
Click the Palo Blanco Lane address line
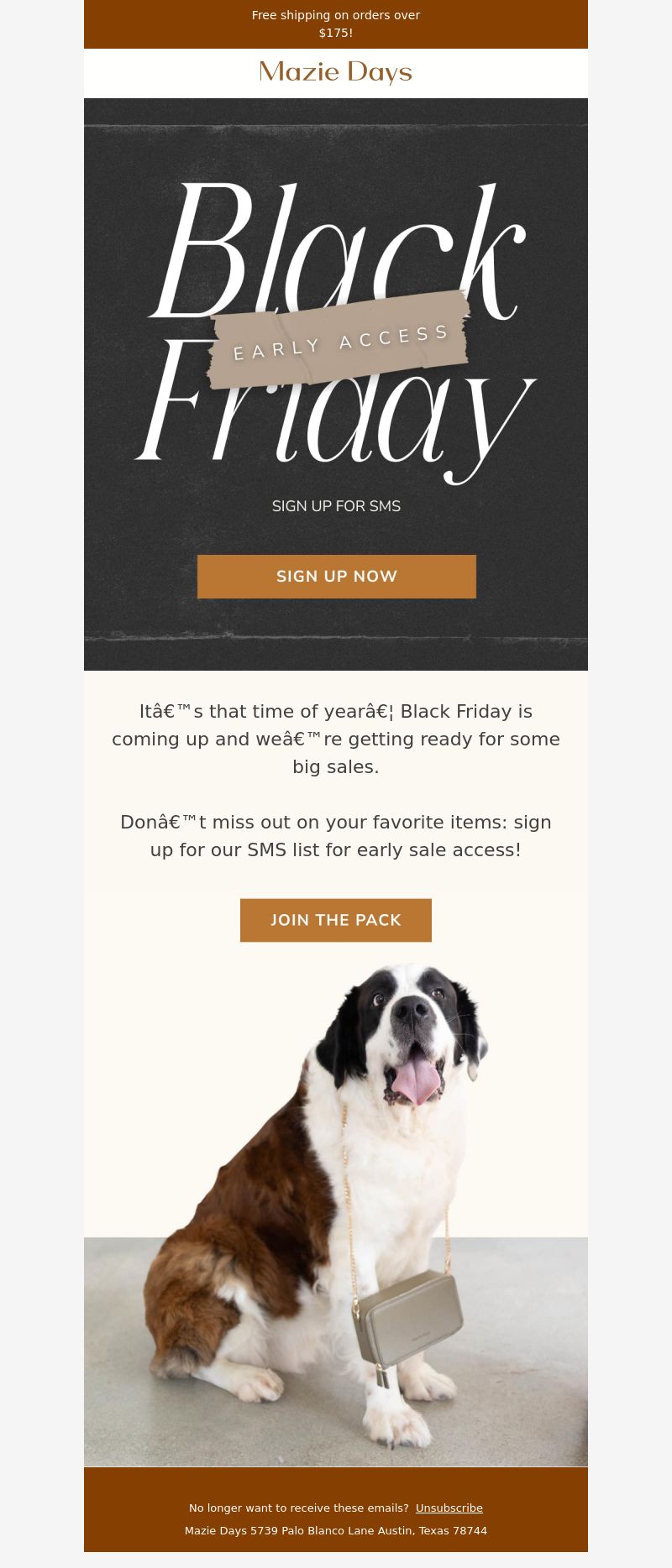click(x=336, y=1530)
